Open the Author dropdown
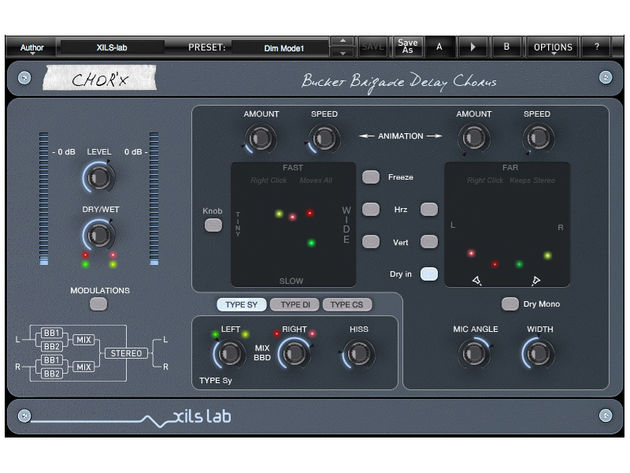The image size is (630, 473). [x=32, y=48]
